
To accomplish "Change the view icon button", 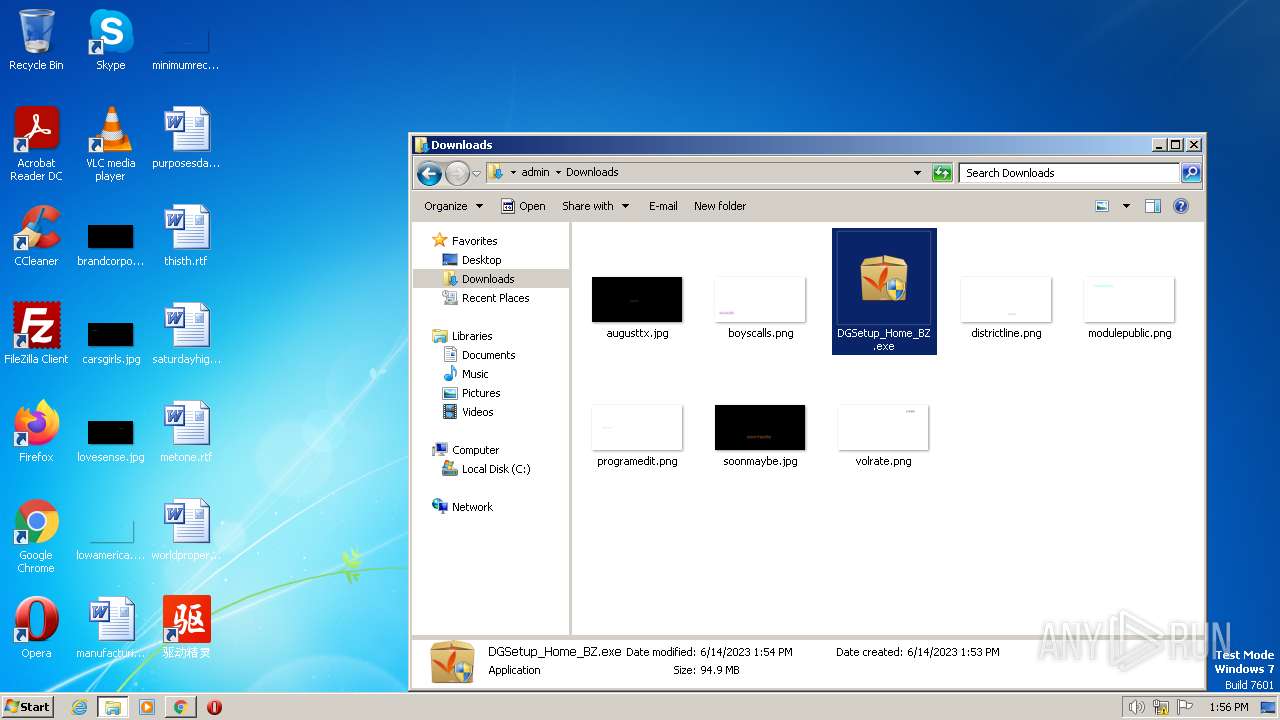I will click(x=1102, y=206).
